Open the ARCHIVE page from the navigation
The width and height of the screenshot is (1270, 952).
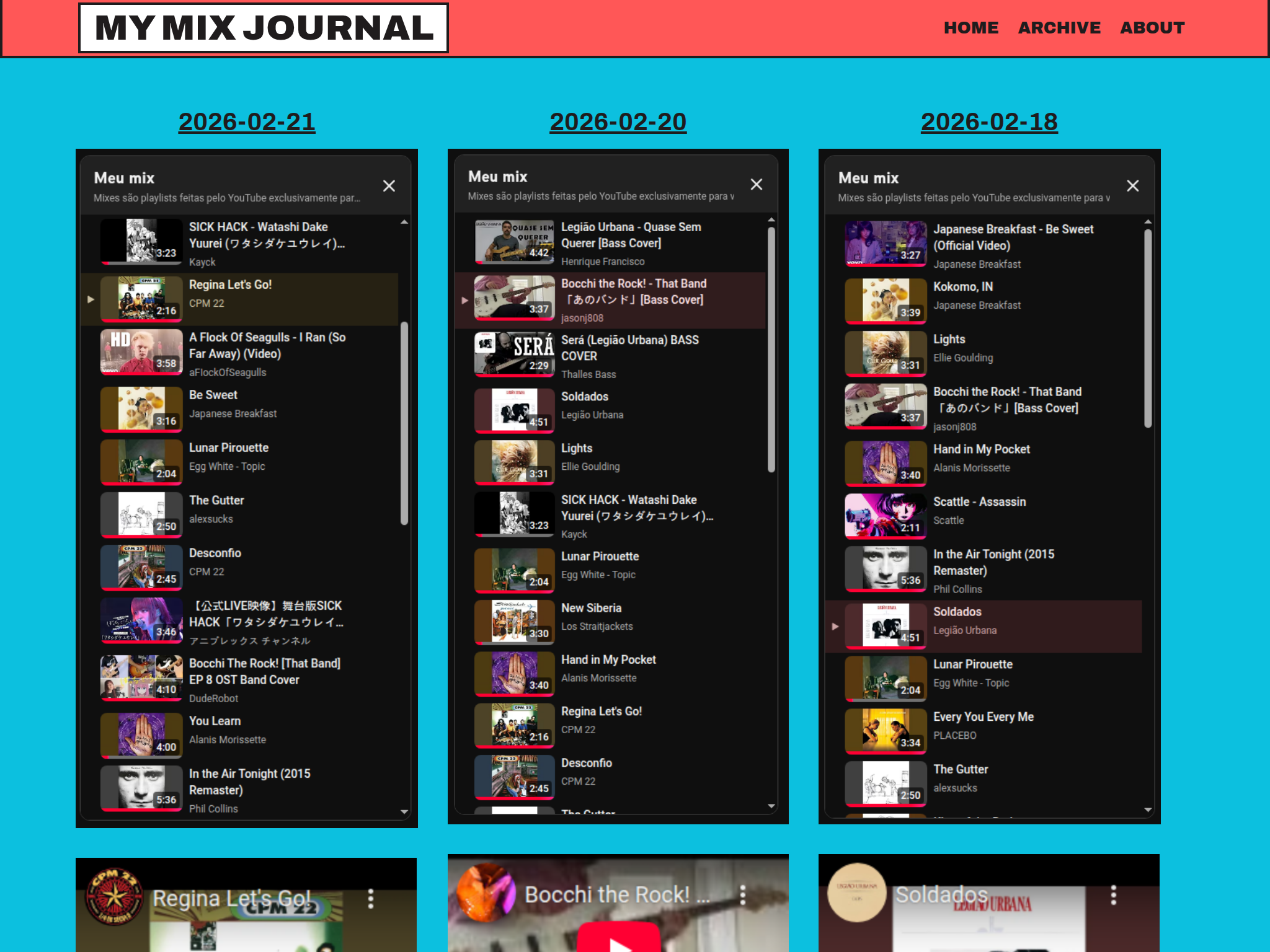(x=1059, y=27)
